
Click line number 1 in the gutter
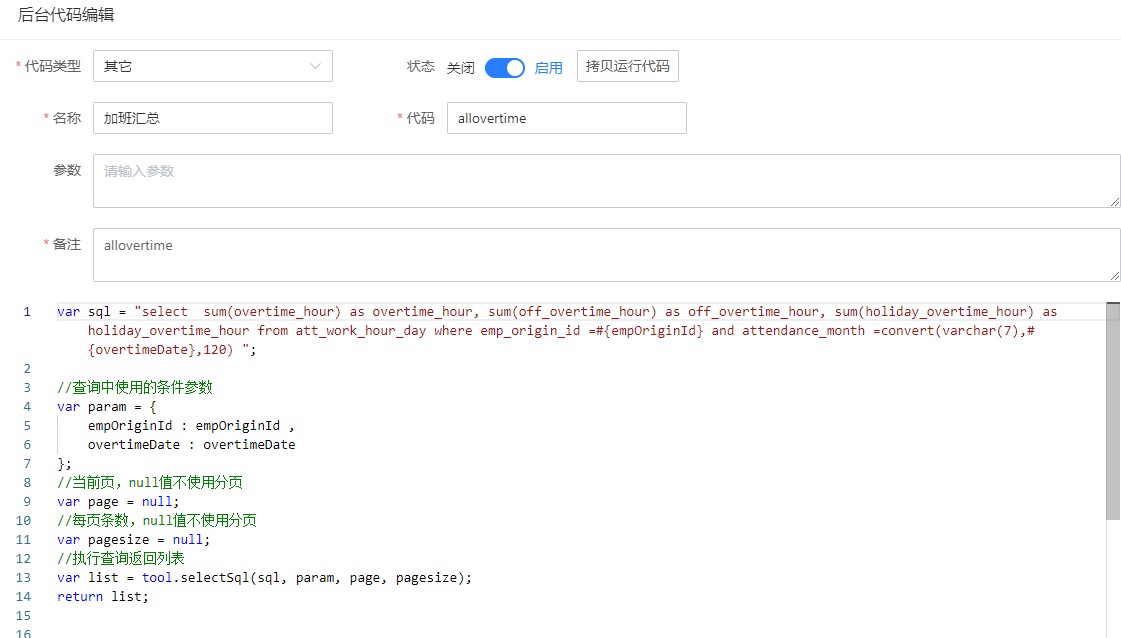[x=27, y=312]
